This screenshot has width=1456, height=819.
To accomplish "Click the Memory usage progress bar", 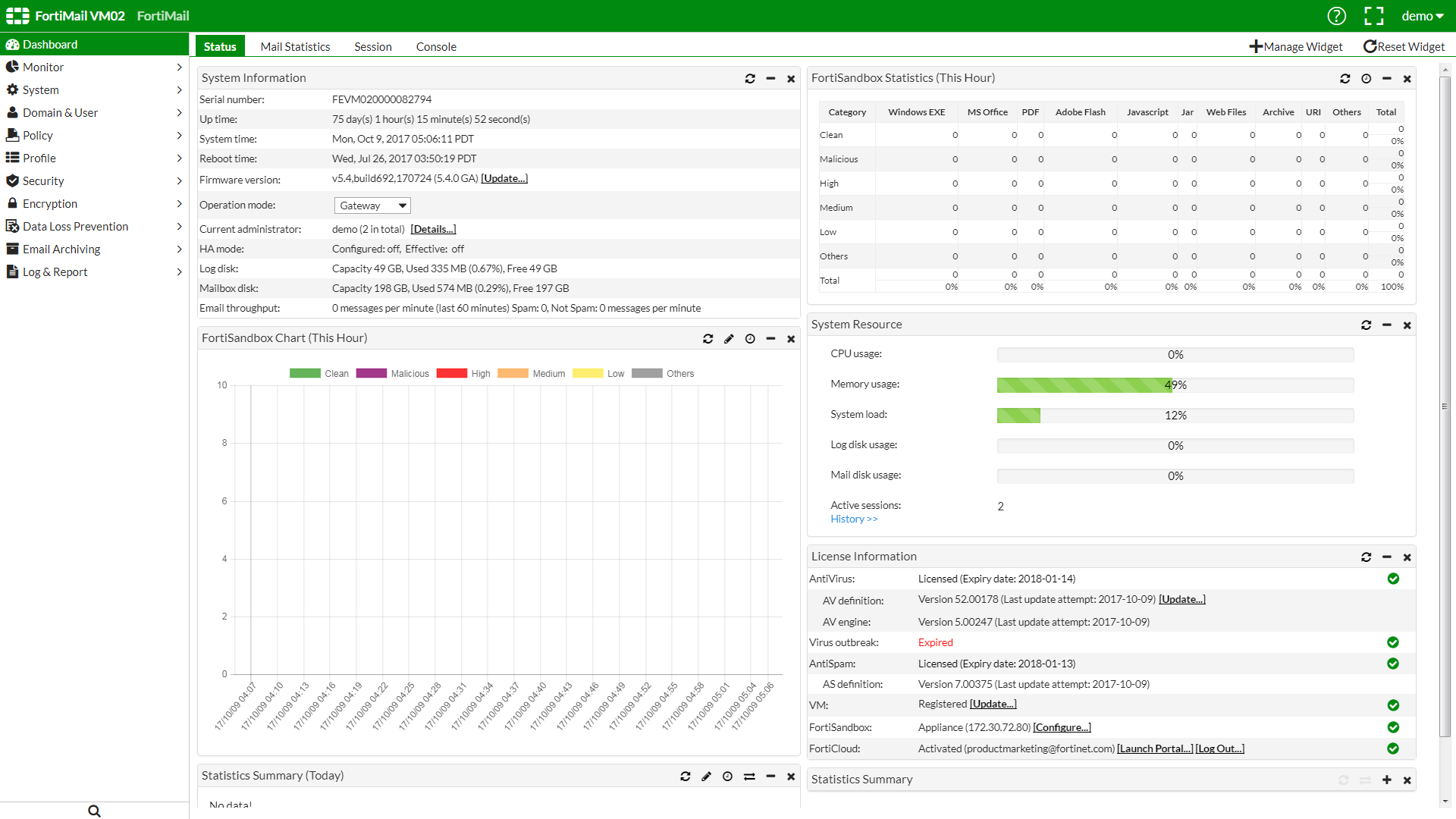I will click(x=1175, y=385).
